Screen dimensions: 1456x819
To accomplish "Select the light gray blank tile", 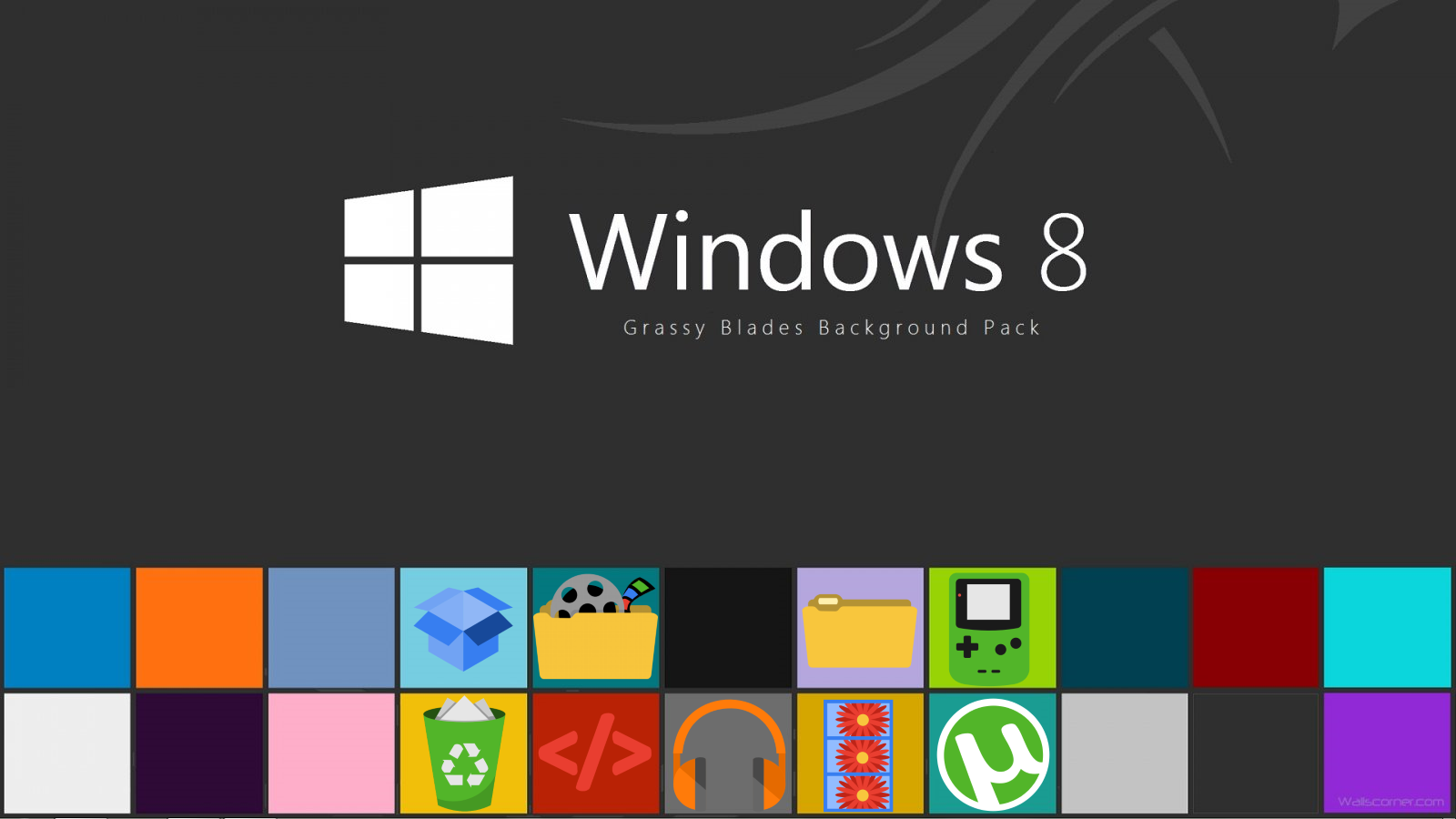I will click(x=1125, y=753).
